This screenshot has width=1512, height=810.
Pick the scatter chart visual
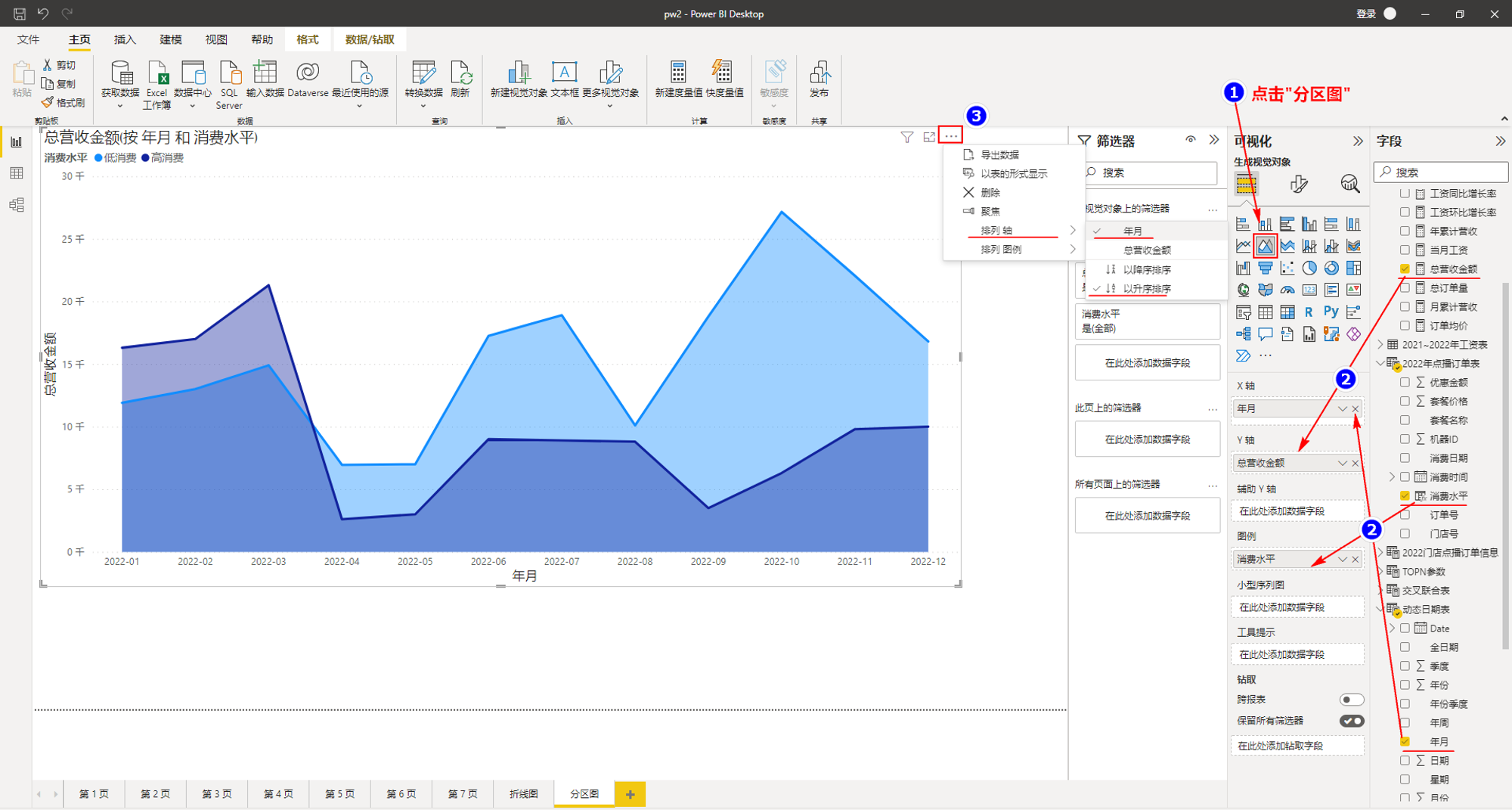coord(1287,268)
